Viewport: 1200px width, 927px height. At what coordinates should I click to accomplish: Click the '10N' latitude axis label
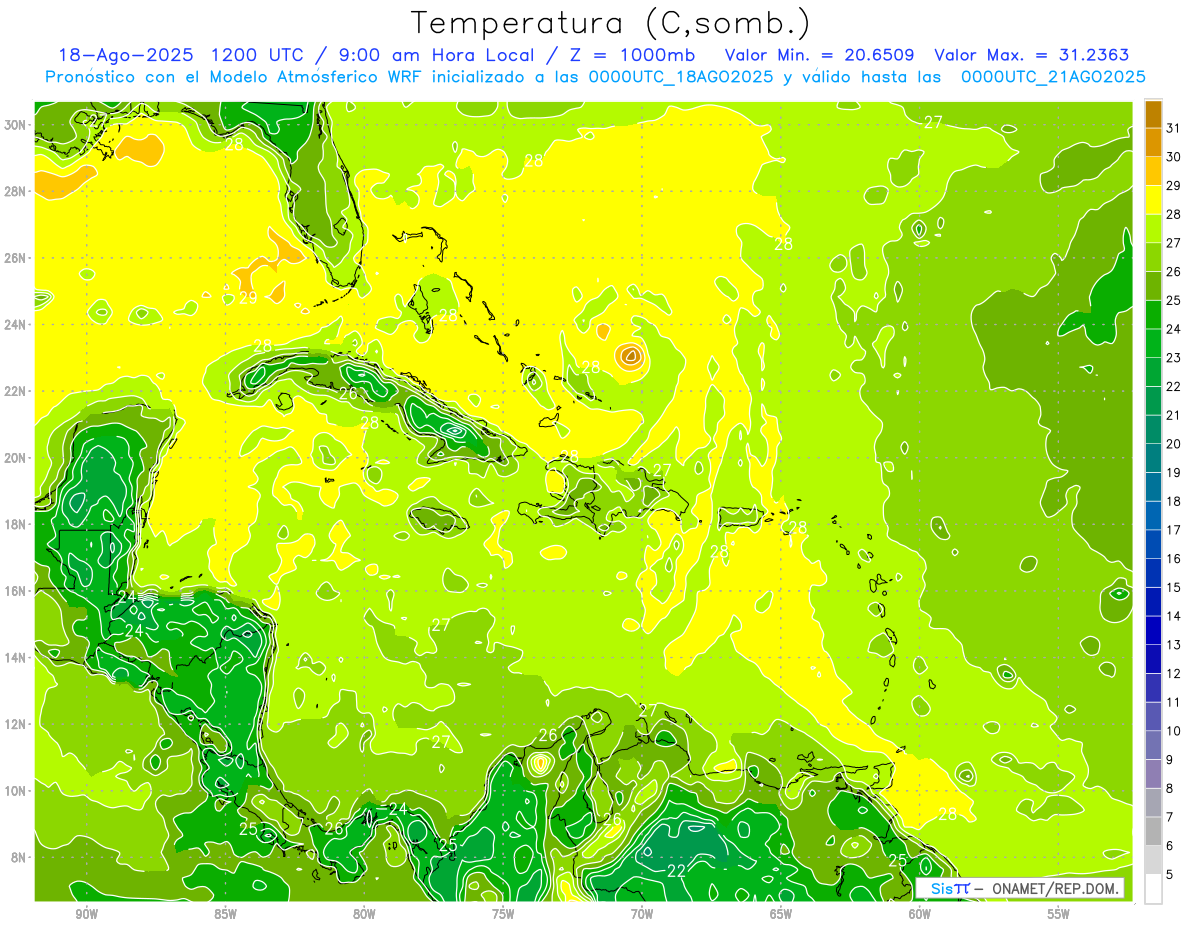click(16, 791)
